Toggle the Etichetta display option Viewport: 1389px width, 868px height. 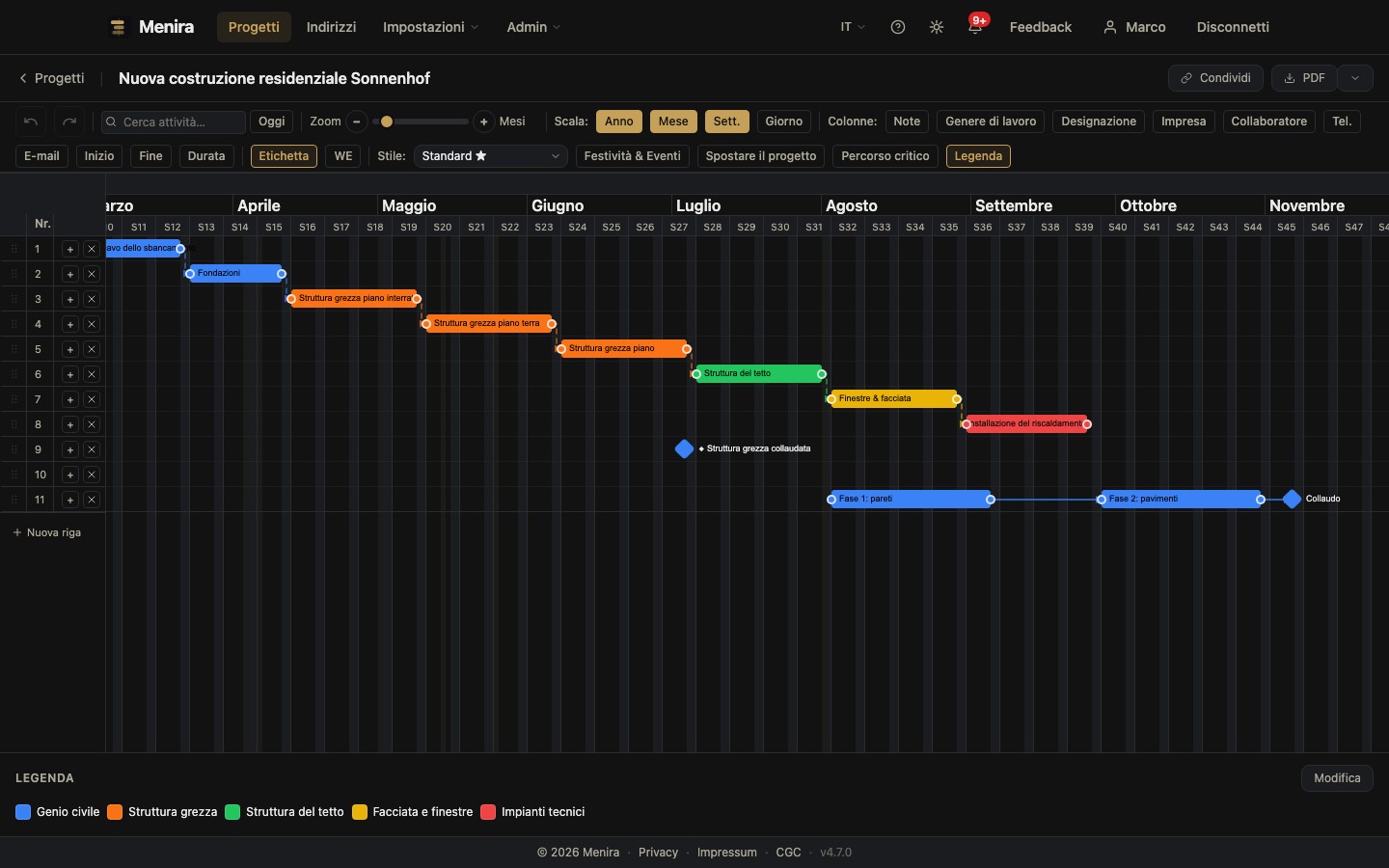pyautogui.click(x=284, y=156)
